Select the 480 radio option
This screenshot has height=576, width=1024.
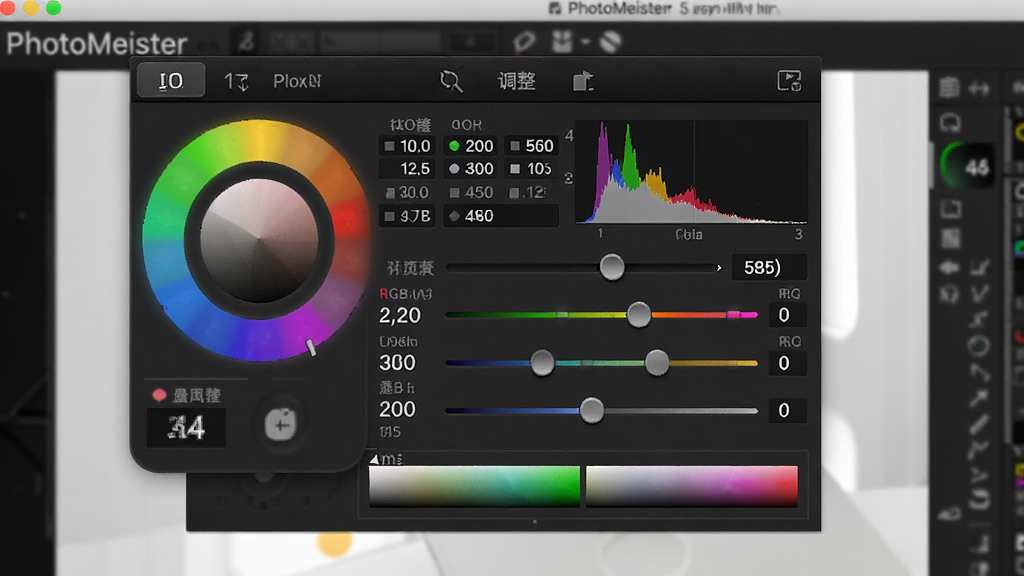454,216
